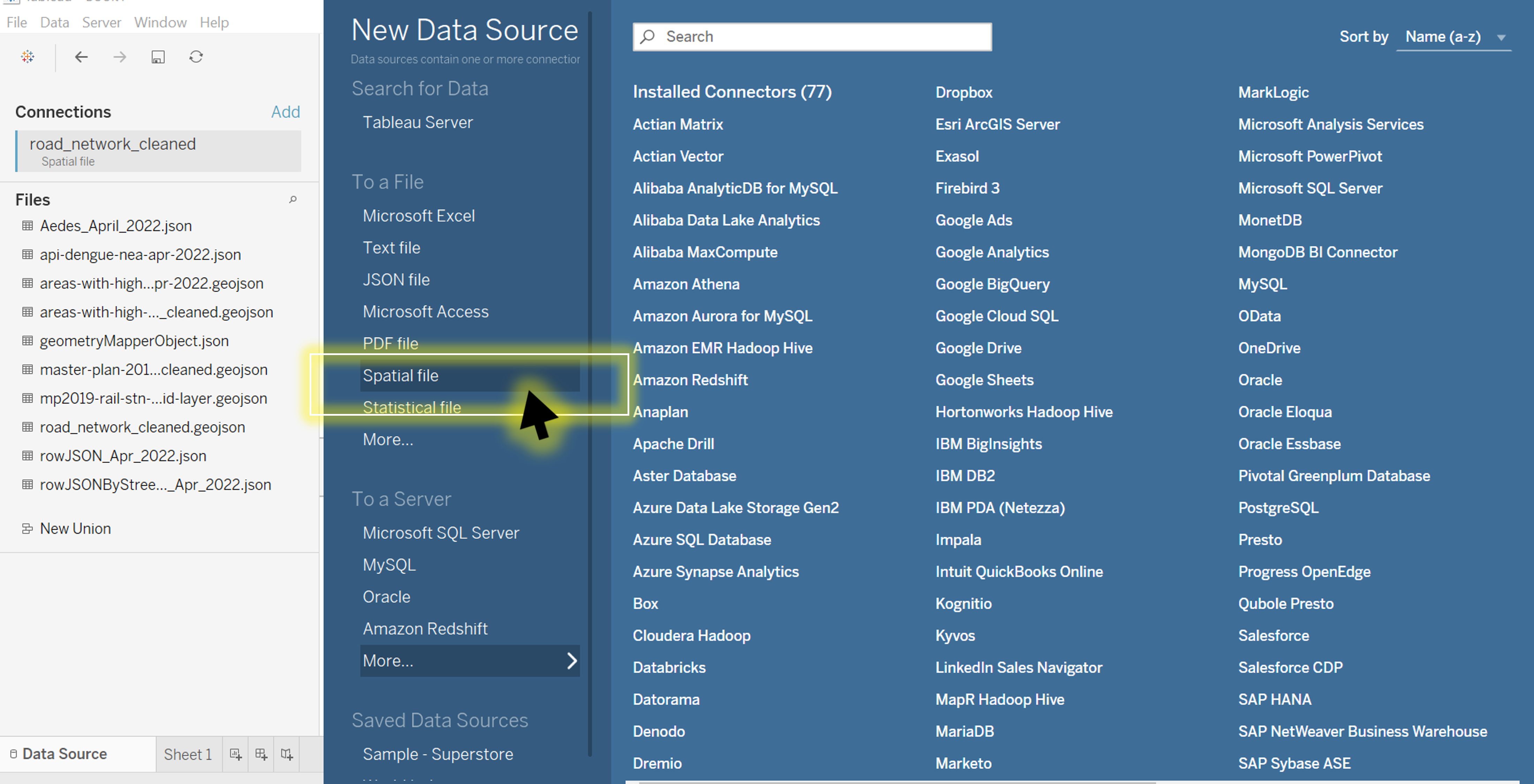Click the new story icon
1534x784 pixels.
coord(287,754)
